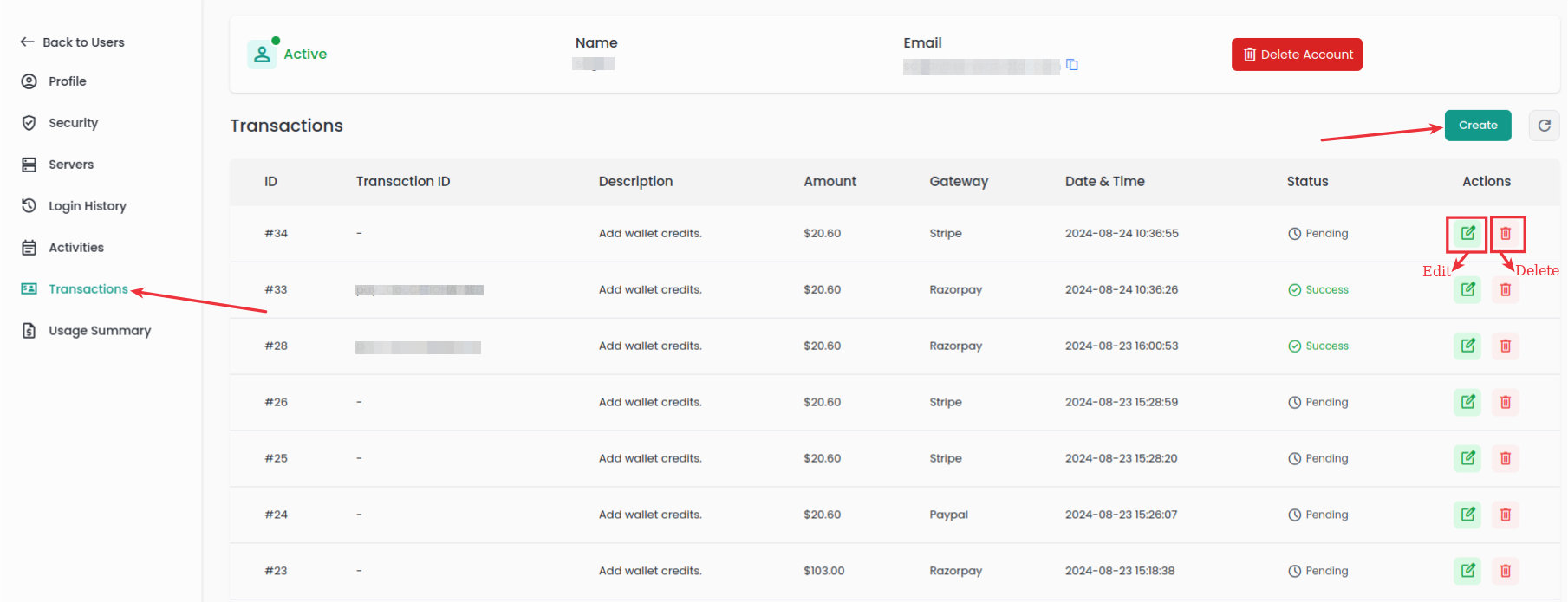The width and height of the screenshot is (1568, 602).
Task: Open the Profile sidebar section
Action: pos(67,81)
